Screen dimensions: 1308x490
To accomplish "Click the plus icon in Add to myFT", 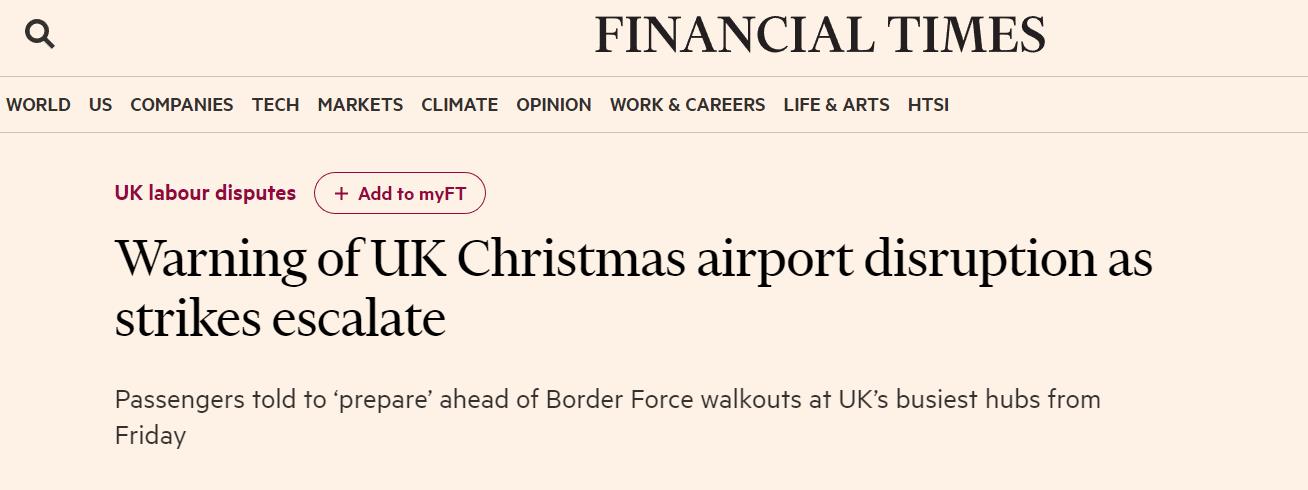I will [342, 194].
